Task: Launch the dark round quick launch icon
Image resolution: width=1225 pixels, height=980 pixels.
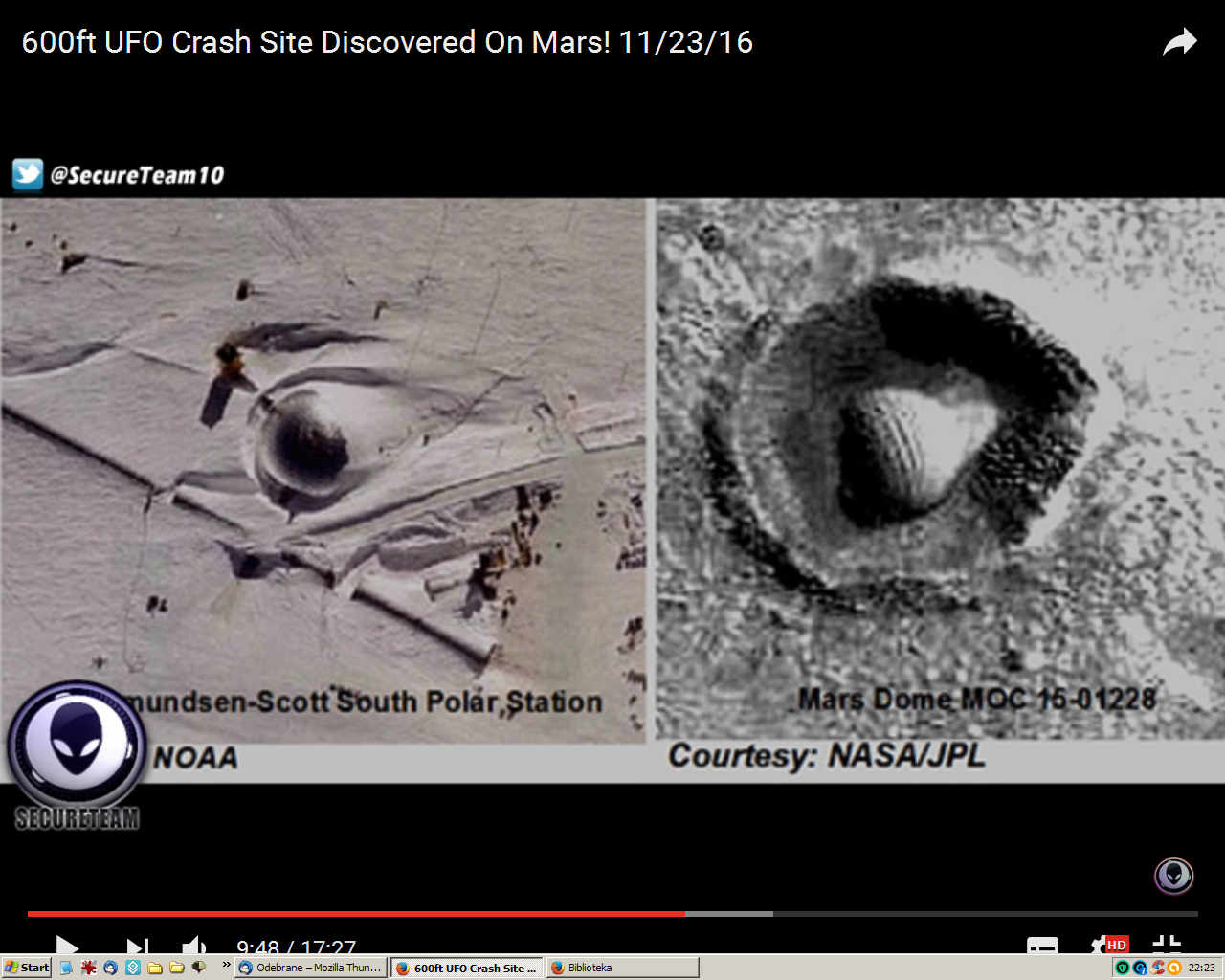Action: (199, 968)
